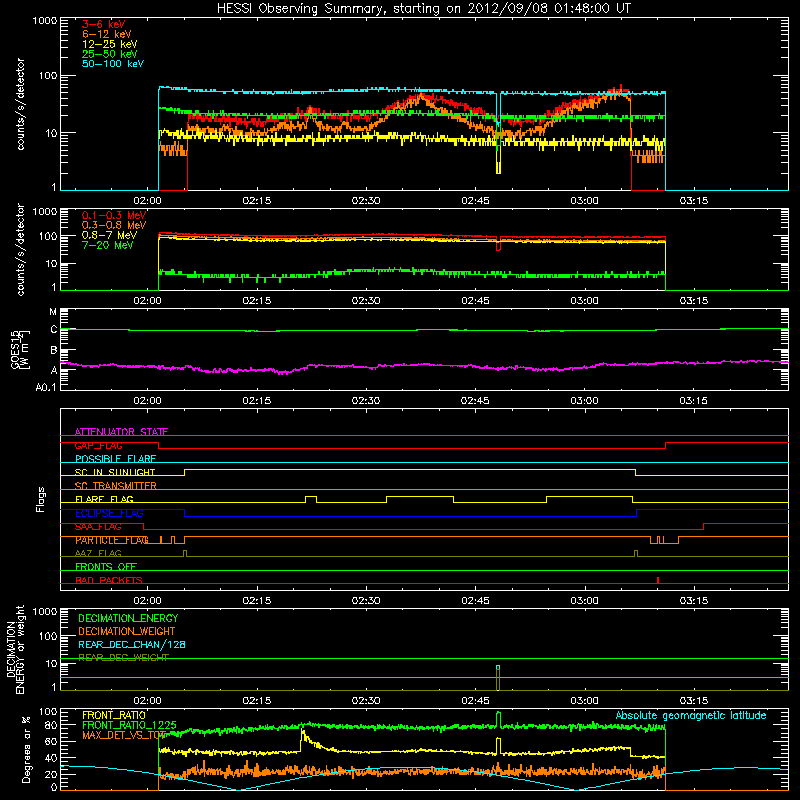800x800 pixels.
Task: Click the 'GOES15' vertical axis label
Action: coord(15,349)
